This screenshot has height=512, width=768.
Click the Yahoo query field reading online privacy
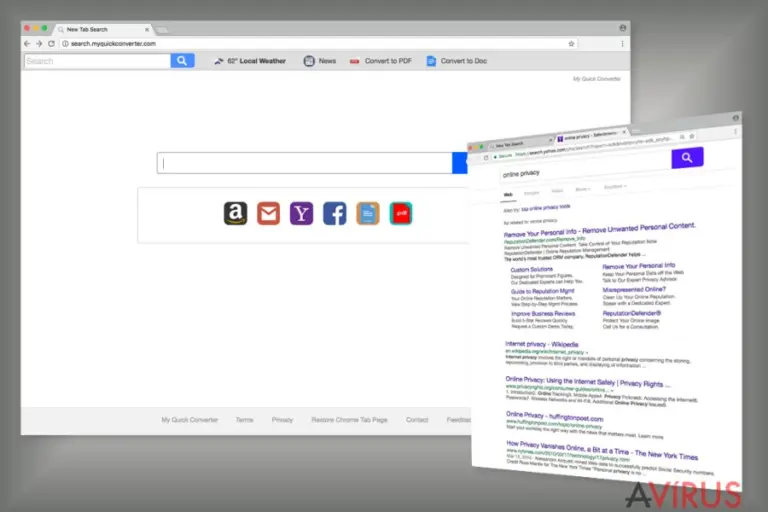tap(585, 171)
